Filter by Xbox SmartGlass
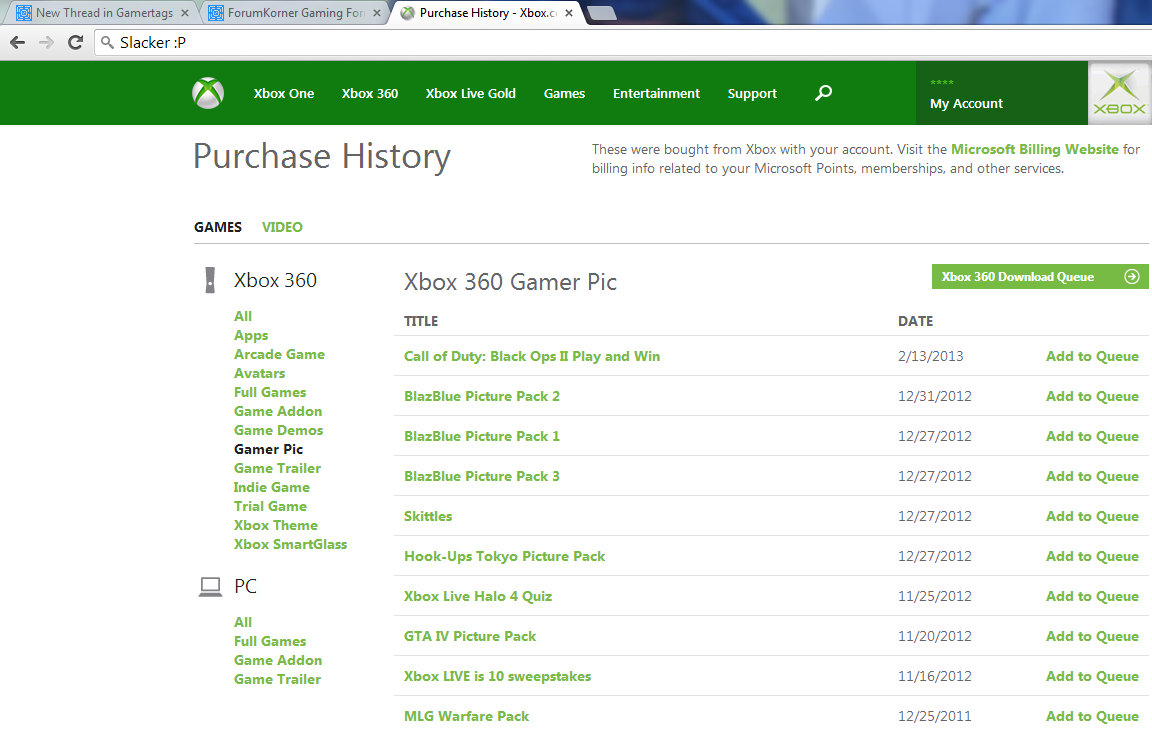The width and height of the screenshot is (1152, 733). click(290, 544)
